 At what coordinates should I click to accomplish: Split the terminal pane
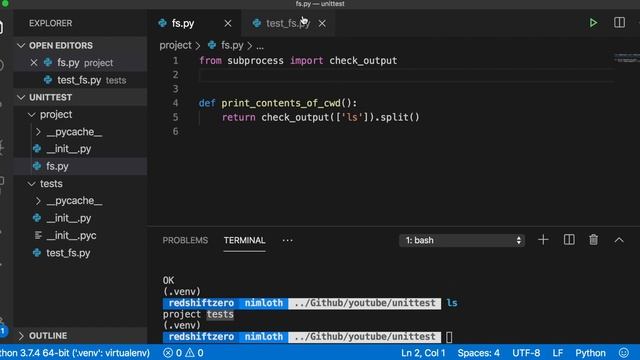569,240
